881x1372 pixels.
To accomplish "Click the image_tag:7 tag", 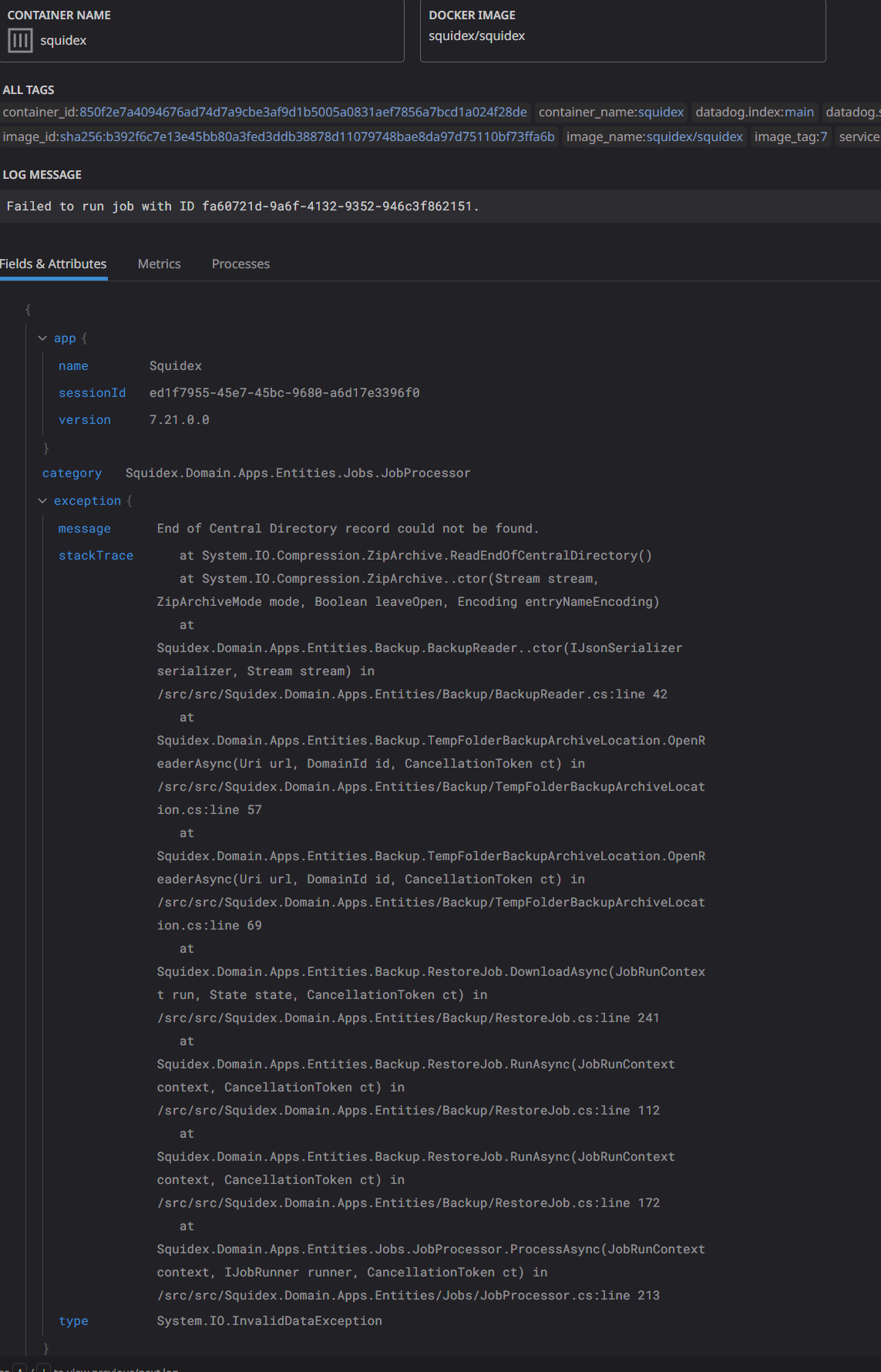I will pos(791,137).
